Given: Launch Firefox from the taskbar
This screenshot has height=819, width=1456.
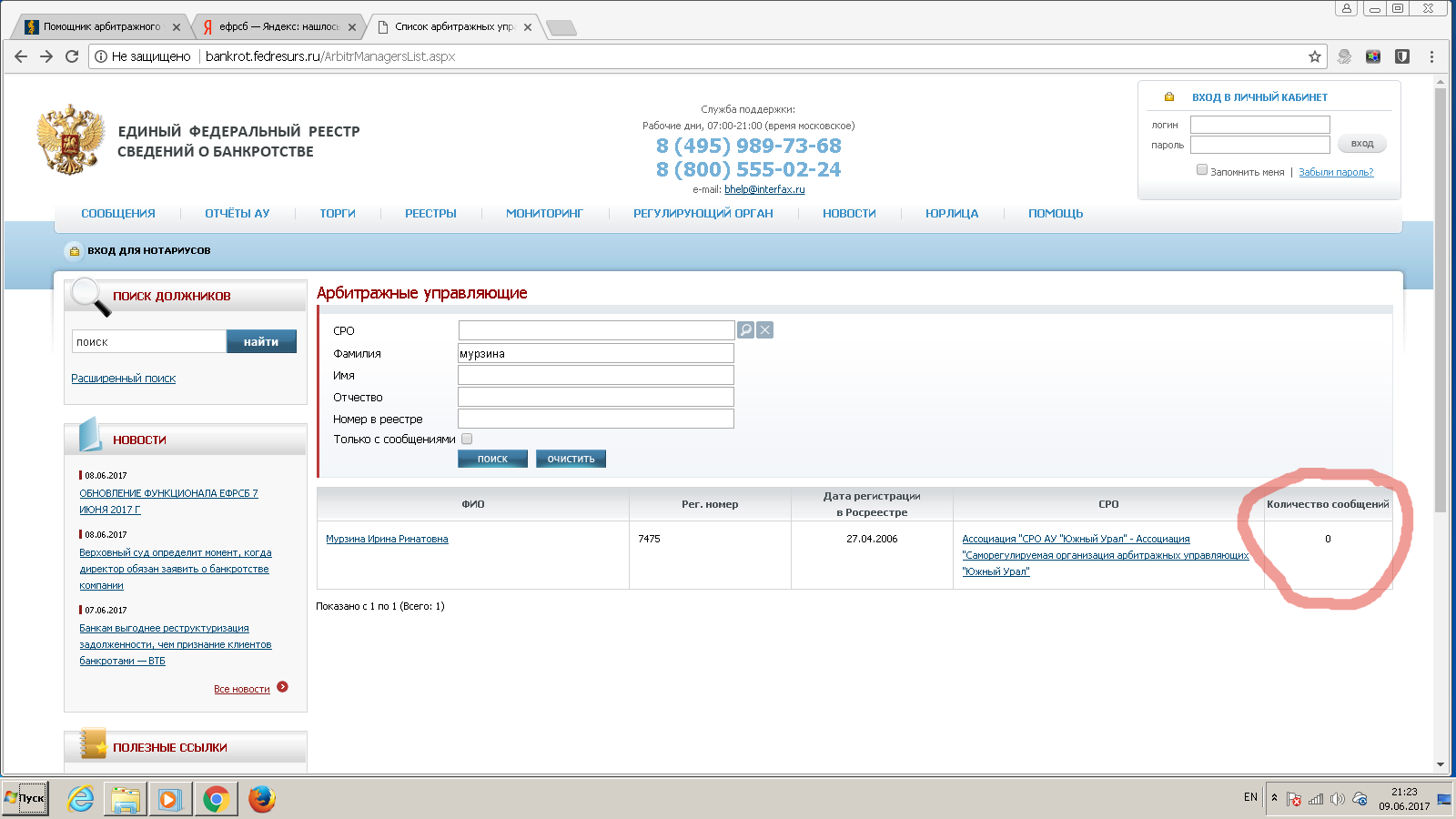Looking at the screenshot, I should click(x=262, y=799).
